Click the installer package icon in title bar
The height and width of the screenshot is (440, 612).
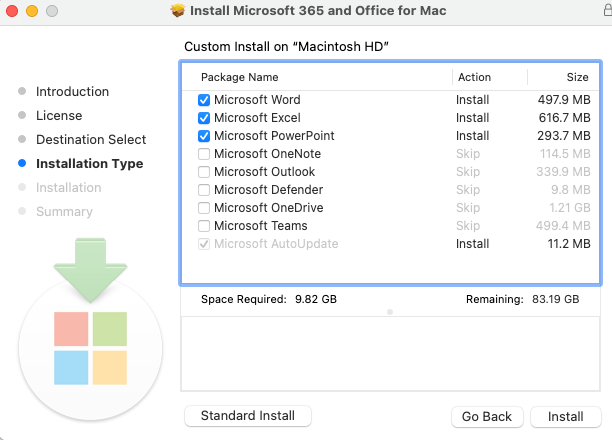click(178, 11)
